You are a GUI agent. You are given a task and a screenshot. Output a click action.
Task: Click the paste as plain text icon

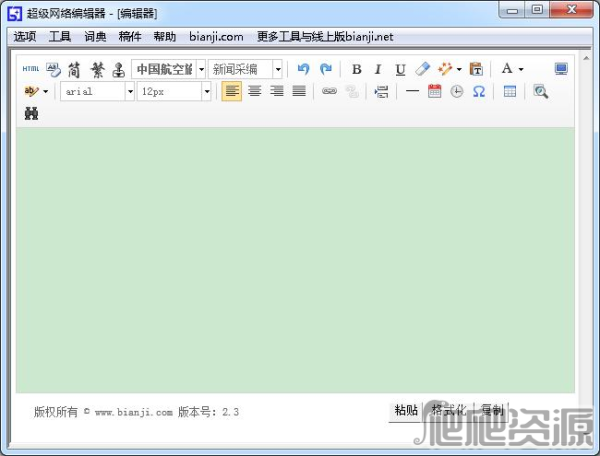(476, 69)
